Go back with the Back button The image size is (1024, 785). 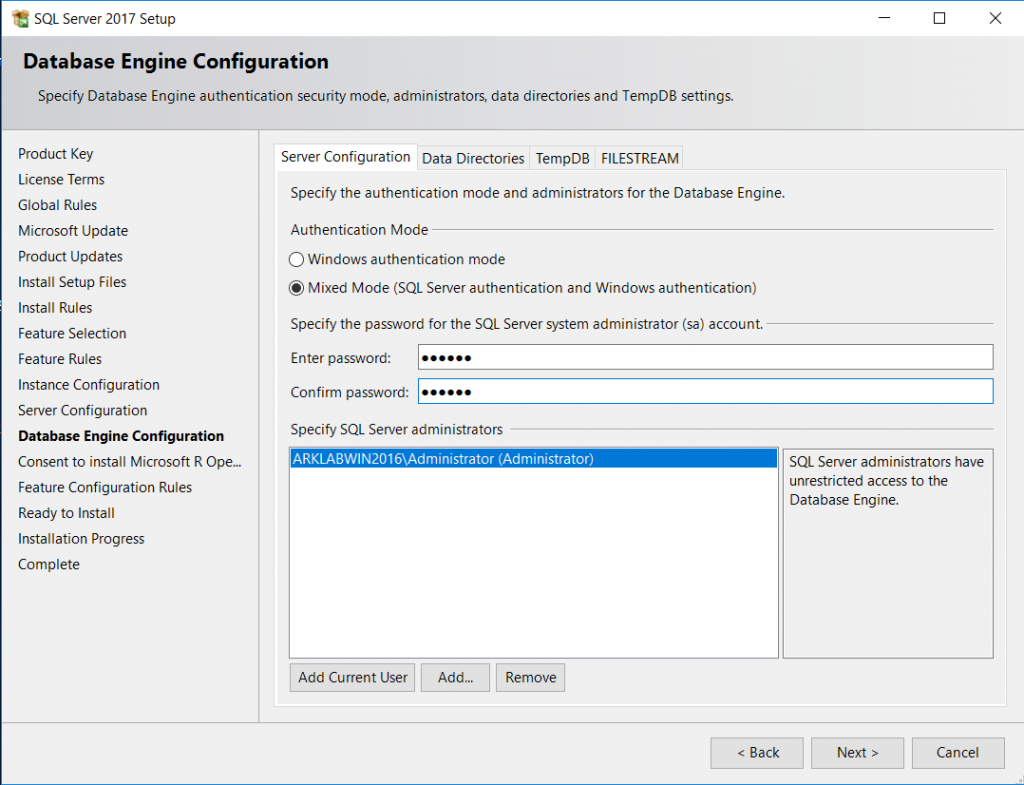[758, 752]
